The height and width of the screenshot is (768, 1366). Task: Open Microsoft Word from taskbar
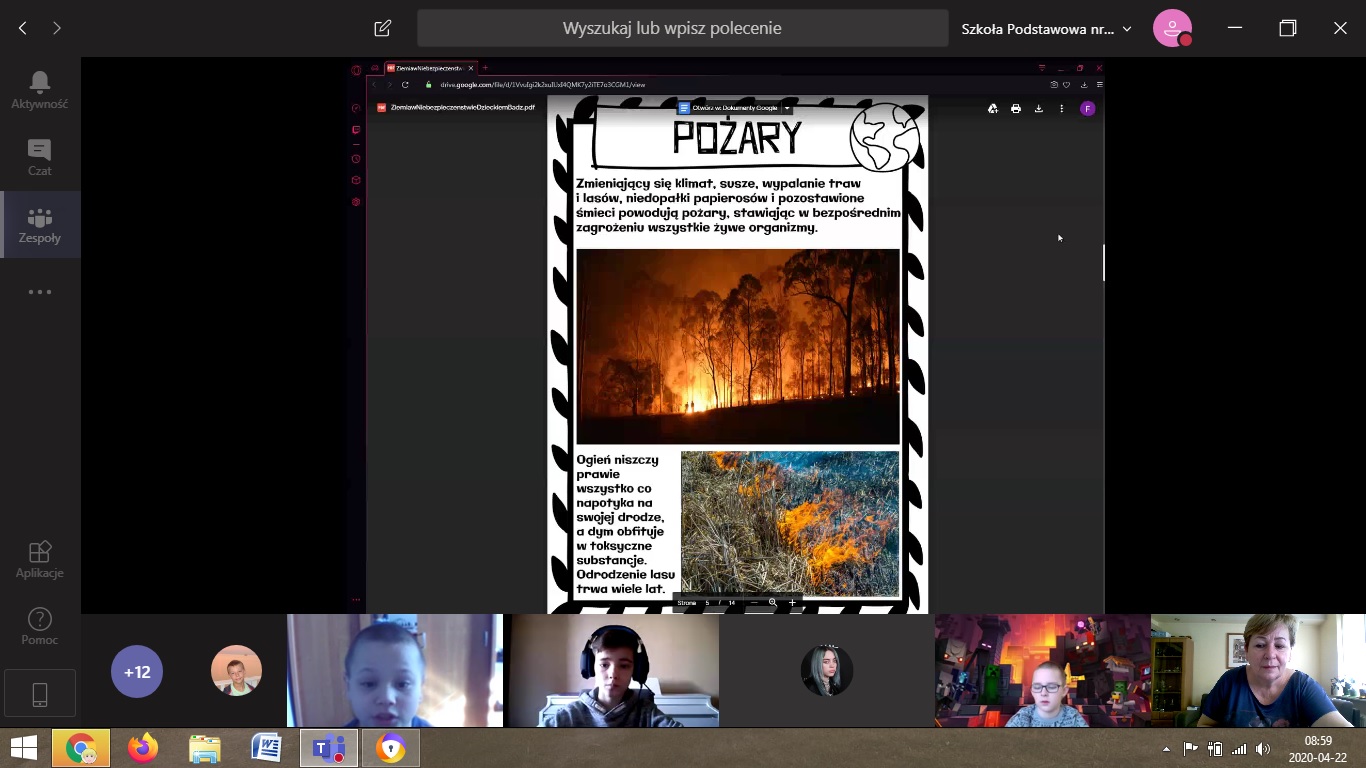pos(267,748)
